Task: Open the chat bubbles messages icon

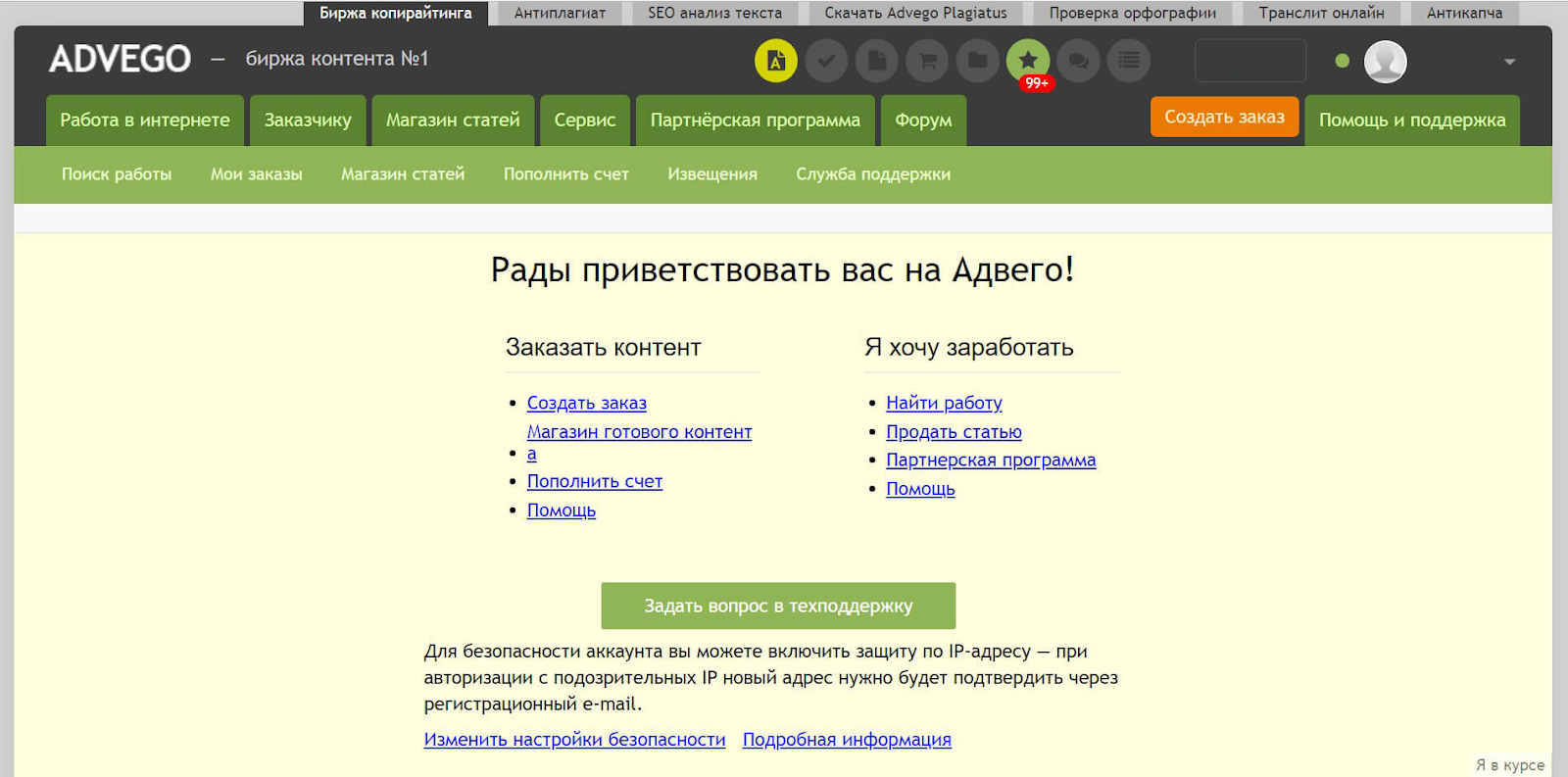Action: click(x=1078, y=61)
